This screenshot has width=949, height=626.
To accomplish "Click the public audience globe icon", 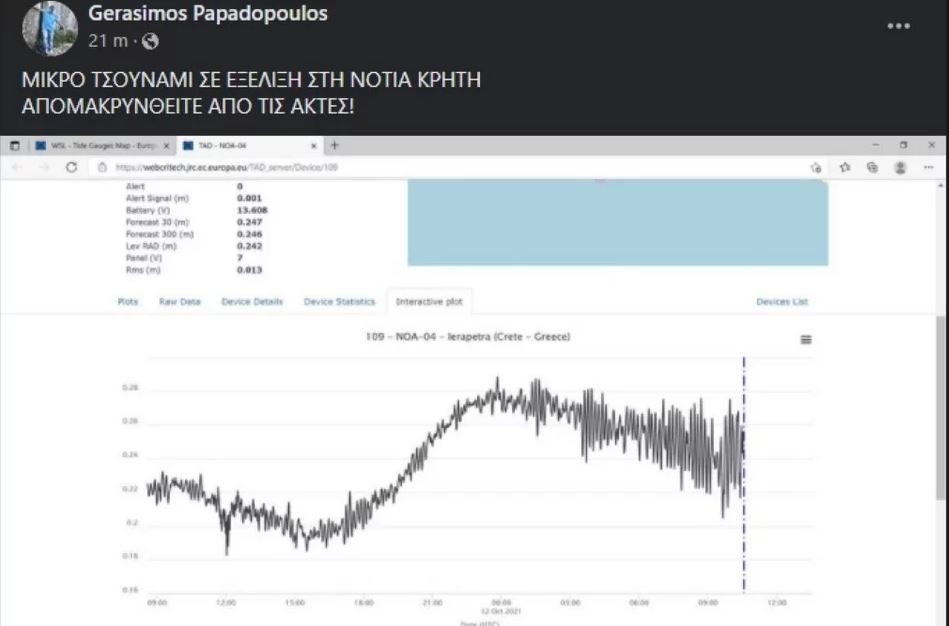I will (150, 41).
